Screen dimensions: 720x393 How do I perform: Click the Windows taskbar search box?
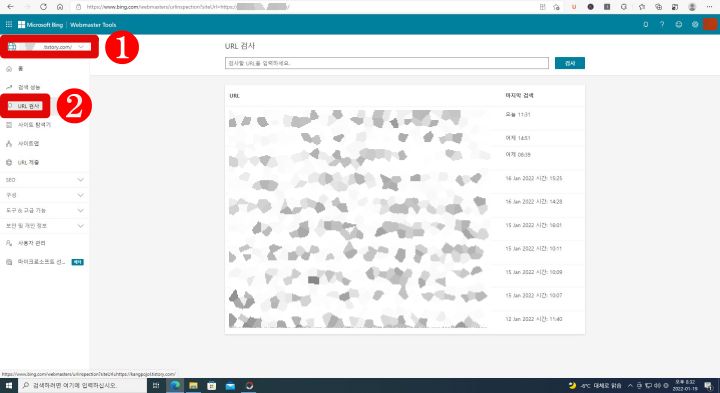click(82, 386)
